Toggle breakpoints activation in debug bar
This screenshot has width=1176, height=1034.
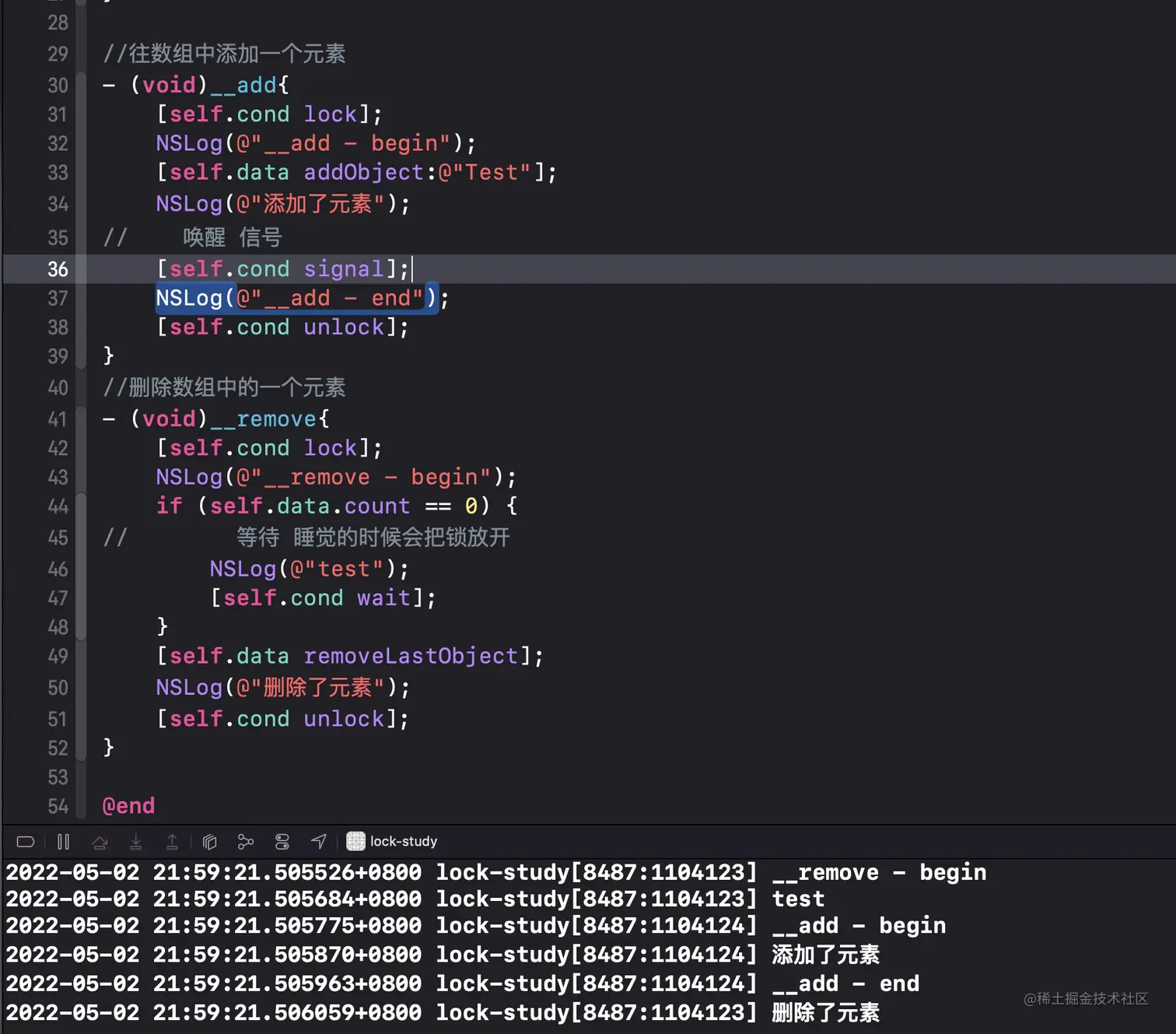pos(26,841)
